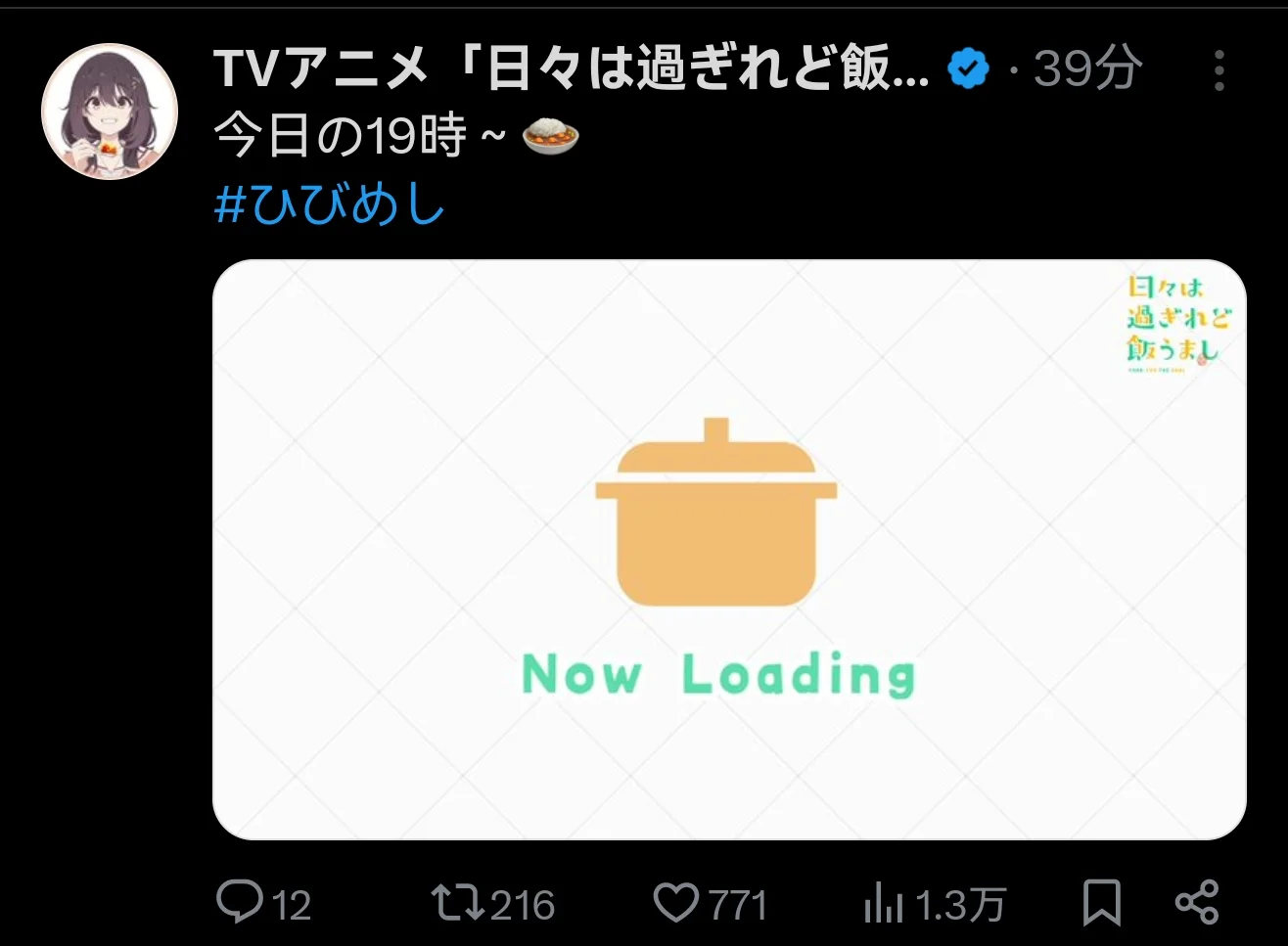
Task: Click the repost count 216
Action: [x=523, y=905]
